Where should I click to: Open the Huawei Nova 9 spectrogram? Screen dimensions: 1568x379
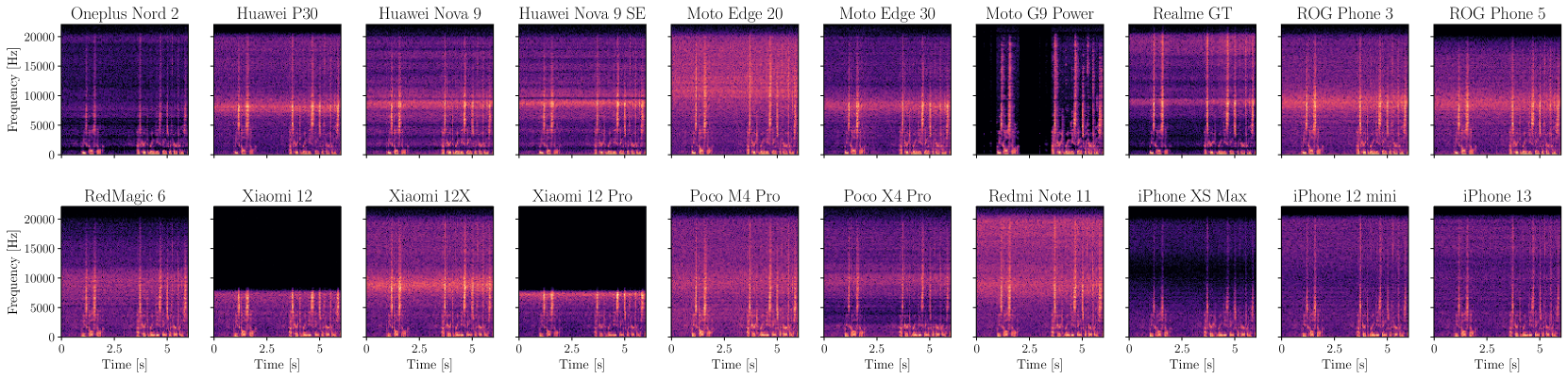tap(430, 90)
